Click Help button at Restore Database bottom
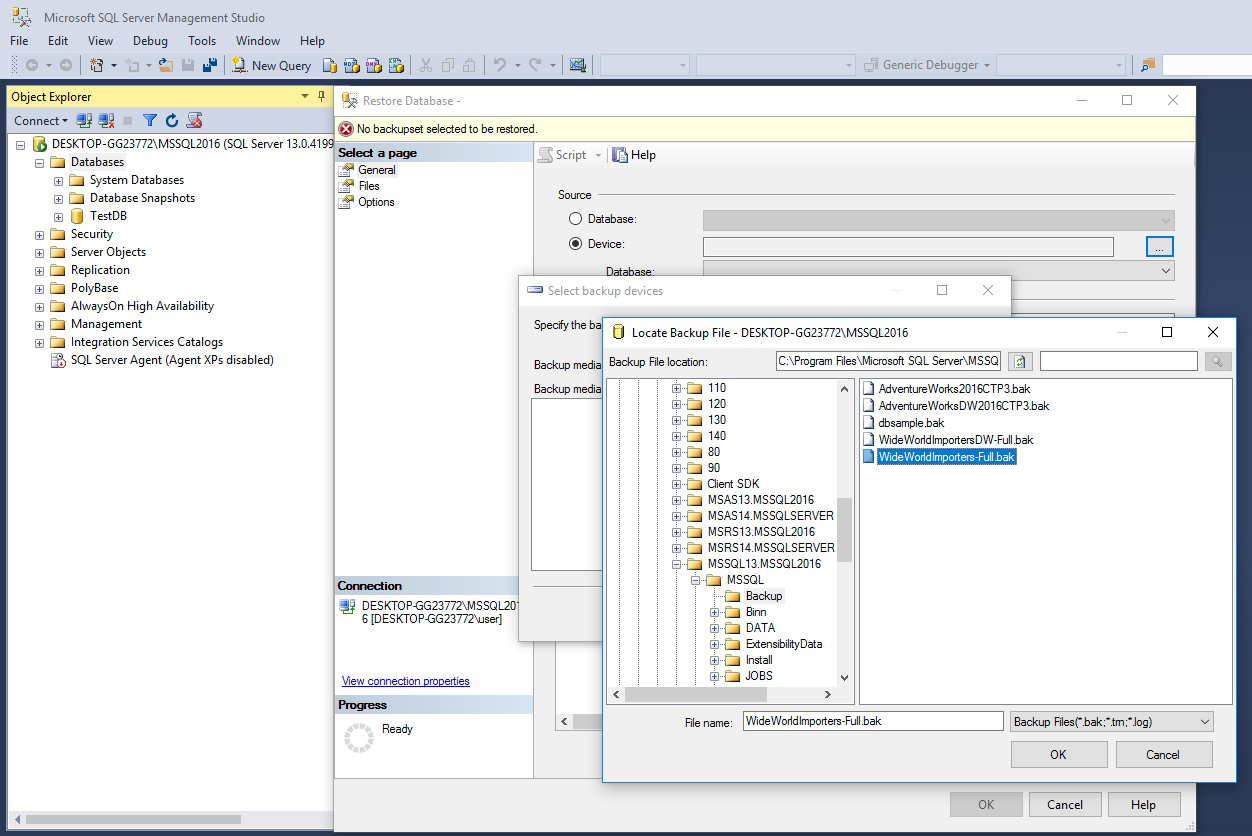Viewport: 1252px width, 836px height. pos(1143,804)
